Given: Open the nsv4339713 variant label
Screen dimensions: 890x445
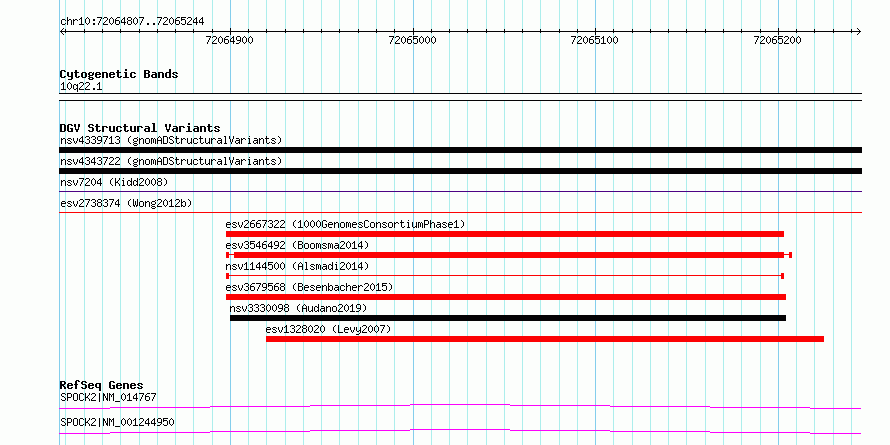Looking at the screenshot, I should click(x=171, y=140).
